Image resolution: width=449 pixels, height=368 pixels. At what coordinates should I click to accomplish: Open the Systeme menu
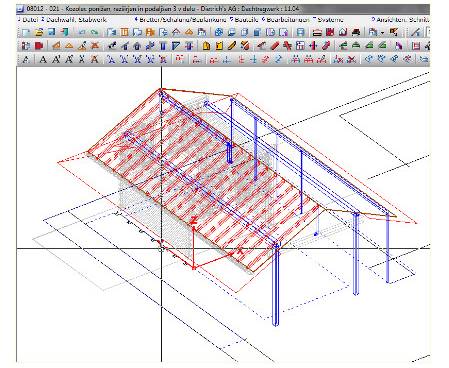pos(330,20)
